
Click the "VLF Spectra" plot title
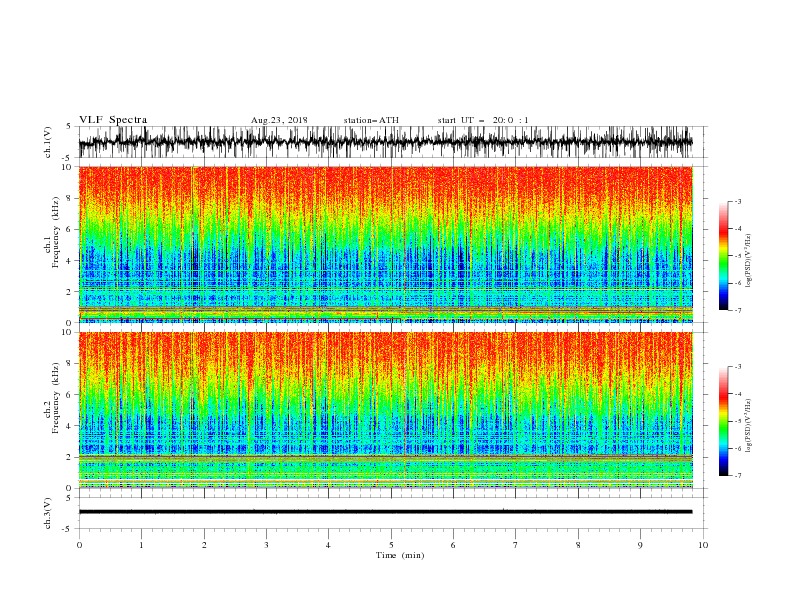(113, 120)
